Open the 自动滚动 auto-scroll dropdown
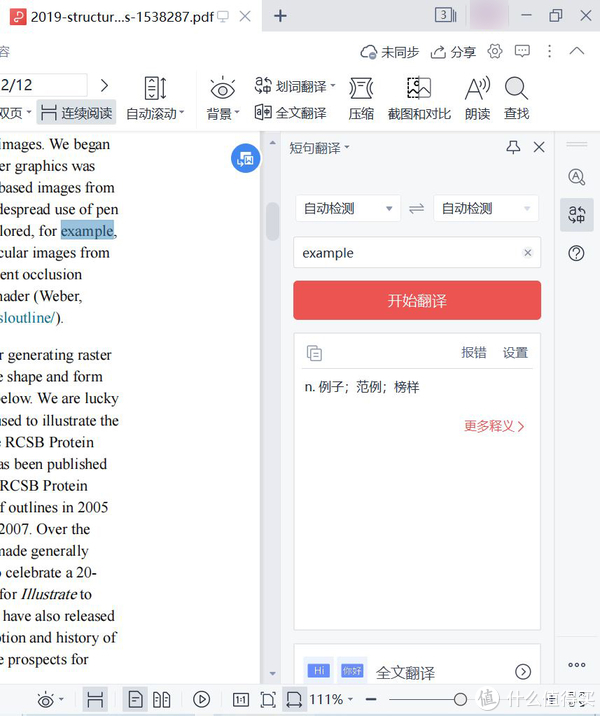The width and height of the screenshot is (600, 716). coord(155,99)
